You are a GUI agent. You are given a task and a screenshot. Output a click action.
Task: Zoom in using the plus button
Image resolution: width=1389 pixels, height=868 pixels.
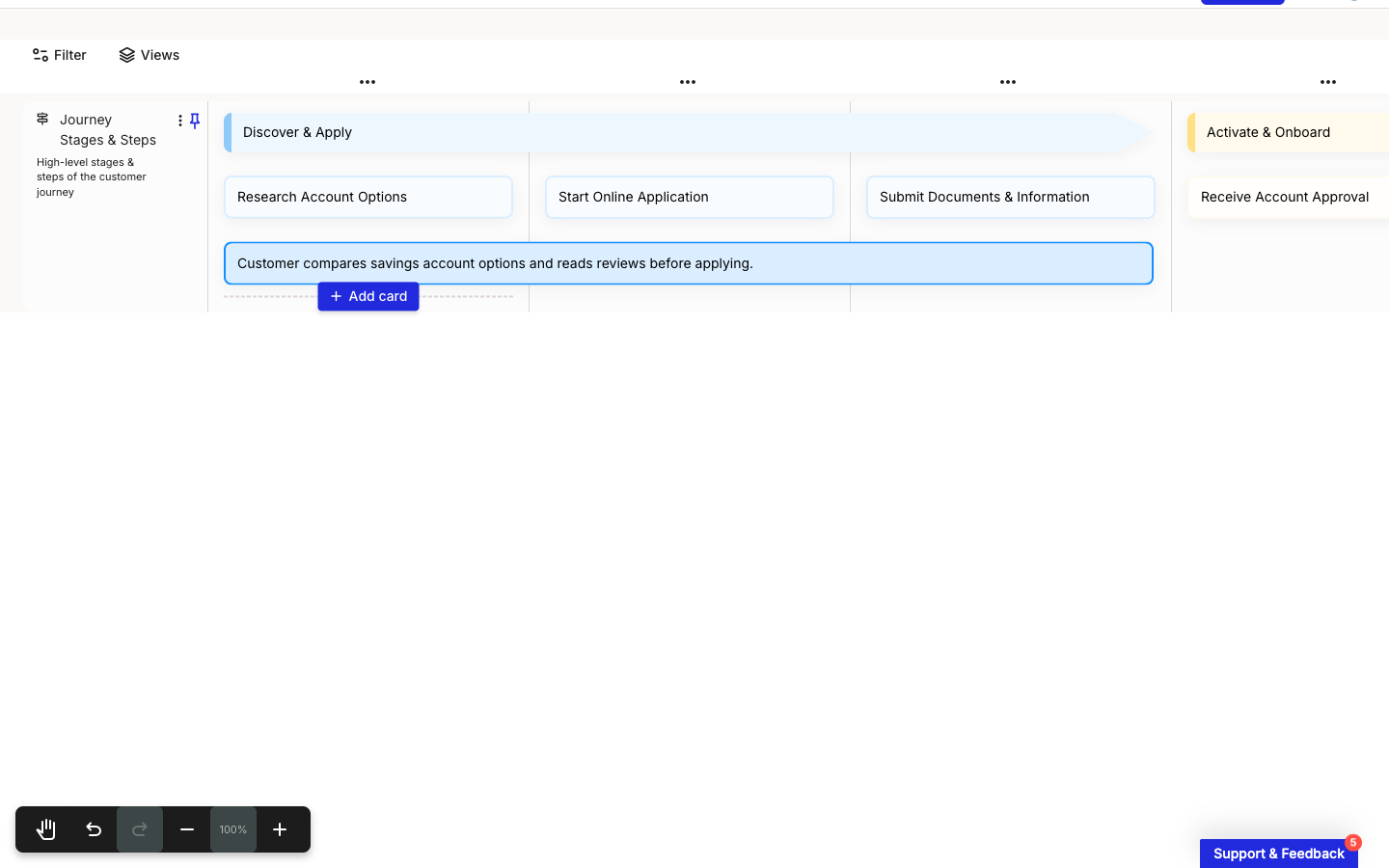[280, 829]
